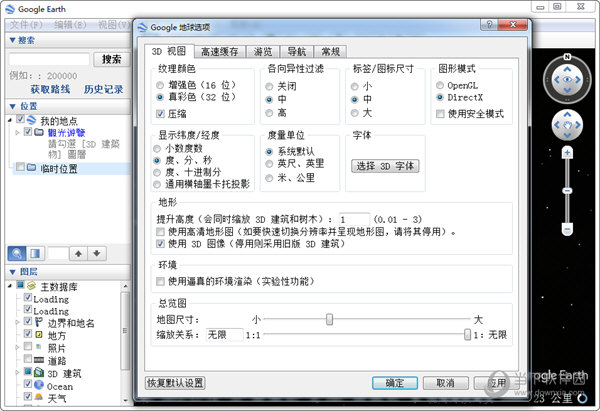Viewport: 600px width, 411px height.
Task: Collapse the 搜索 panel
Action: (x=12, y=40)
